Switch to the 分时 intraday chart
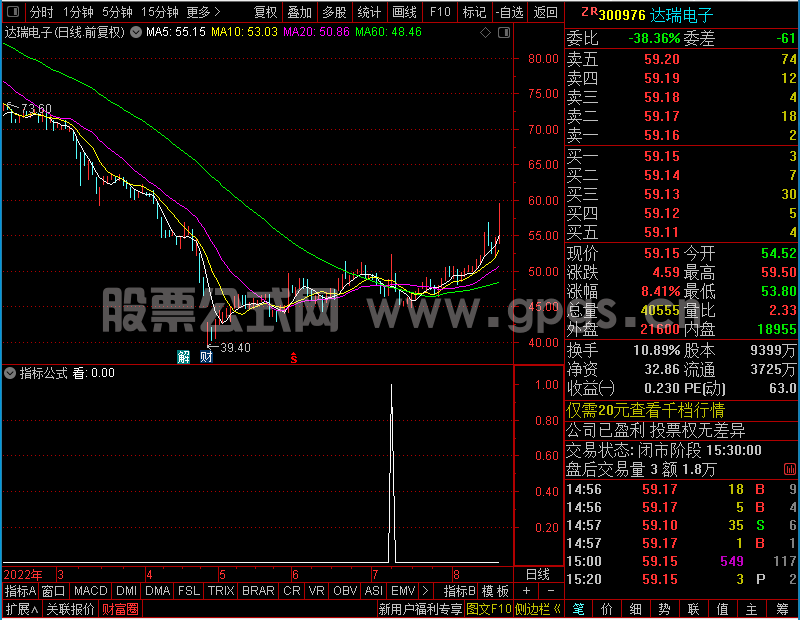 [x=41, y=12]
